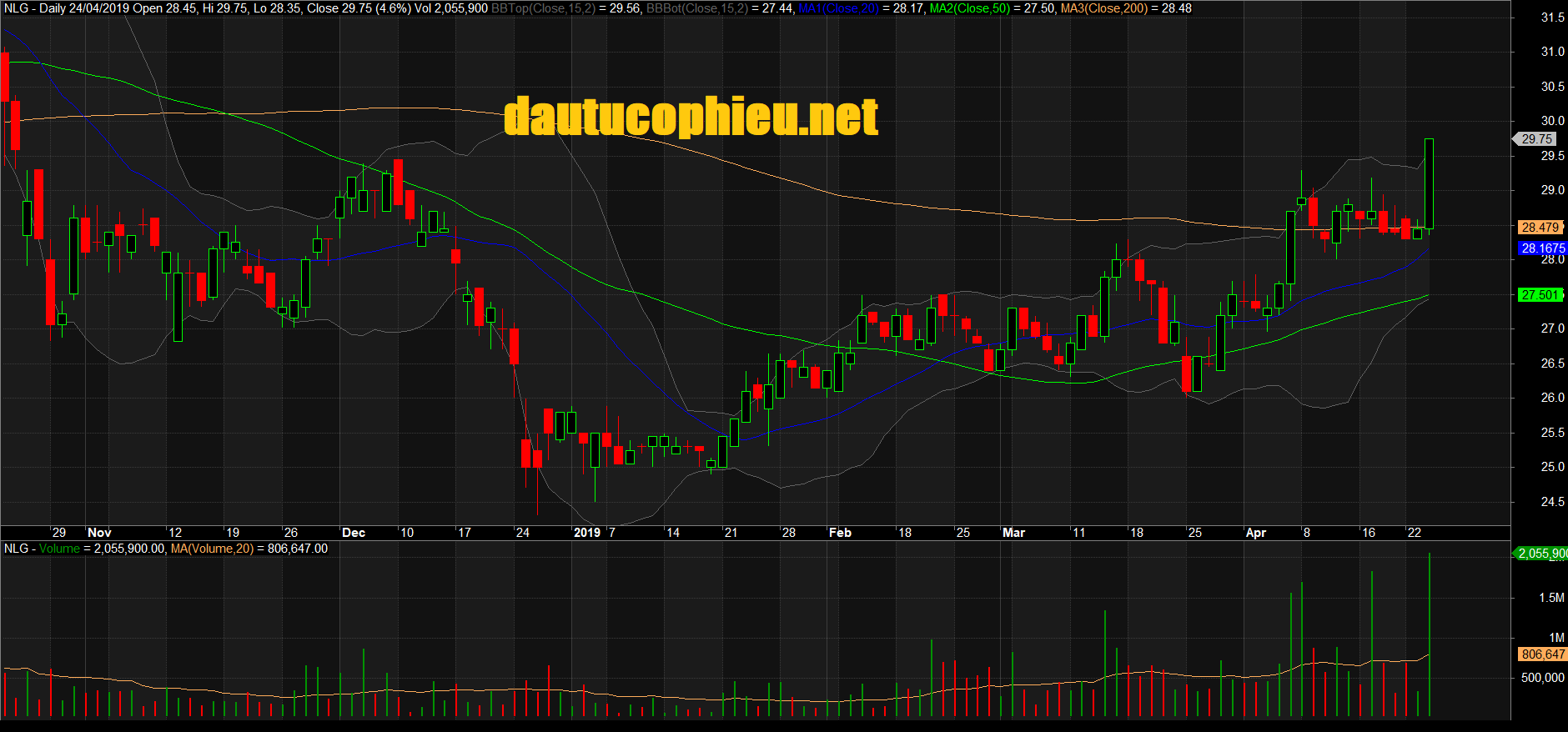Click the latest tall green candlestick

point(1429,183)
